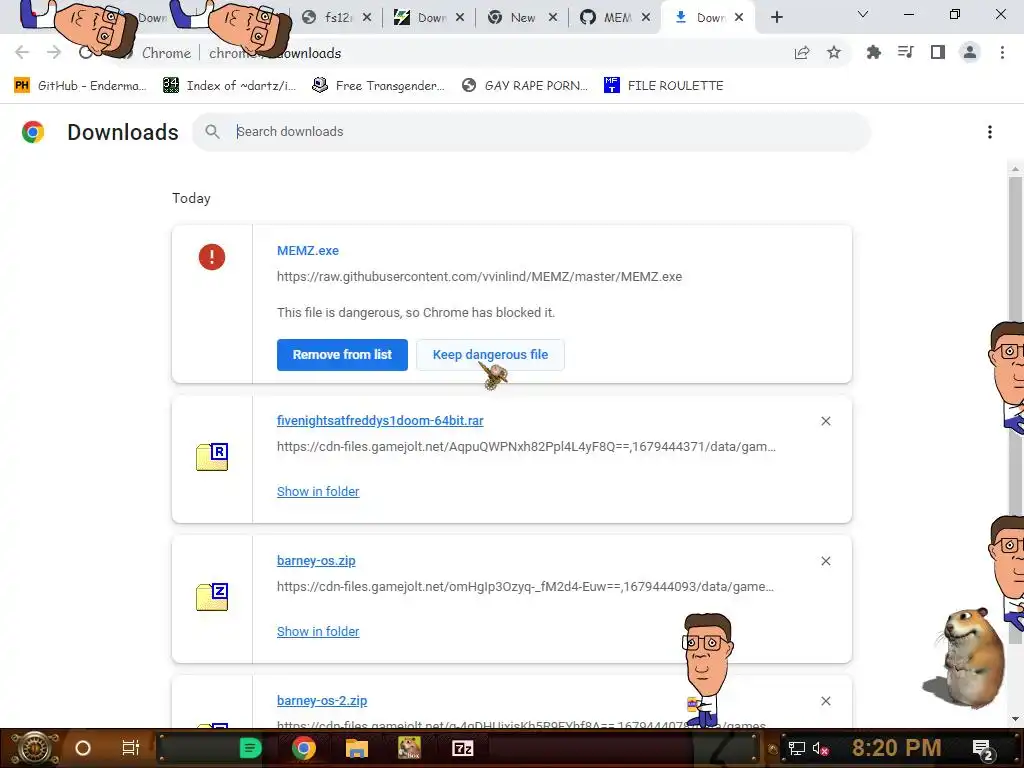1024x768 pixels.
Task: Go forward to next page
Action: [x=54, y=53]
